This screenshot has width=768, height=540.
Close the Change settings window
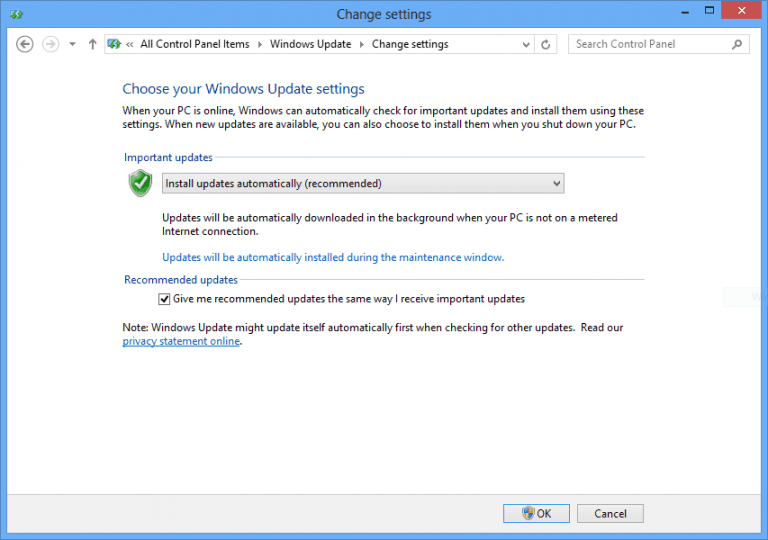(x=742, y=10)
